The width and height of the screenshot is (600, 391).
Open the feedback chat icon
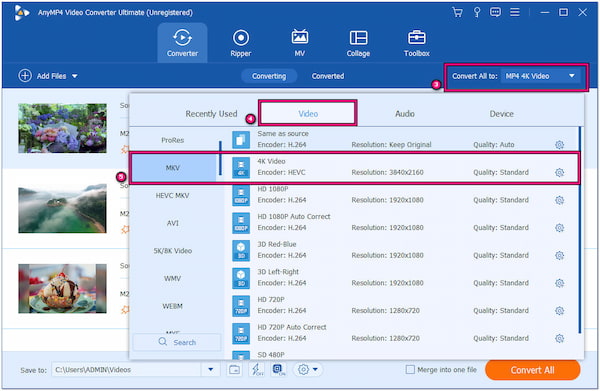(495, 12)
